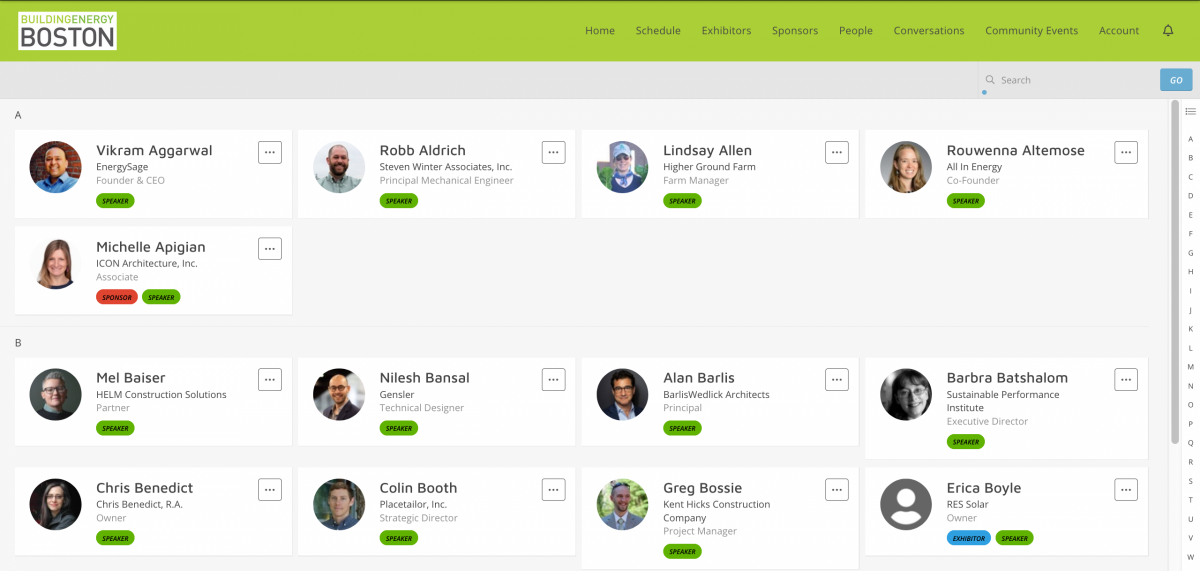View Lindsay Allen's profile photo
The width and height of the screenshot is (1200, 571).
click(x=622, y=167)
